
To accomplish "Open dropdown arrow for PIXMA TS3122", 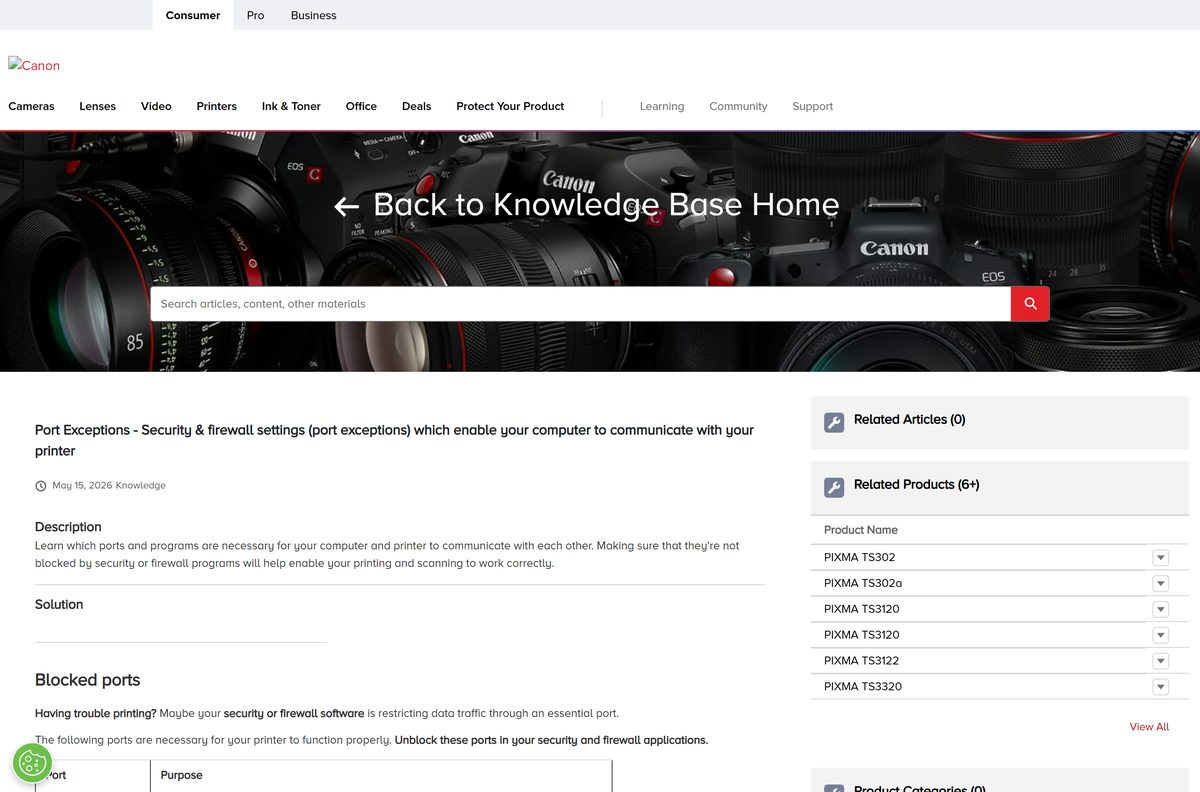I will coord(1160,660).
